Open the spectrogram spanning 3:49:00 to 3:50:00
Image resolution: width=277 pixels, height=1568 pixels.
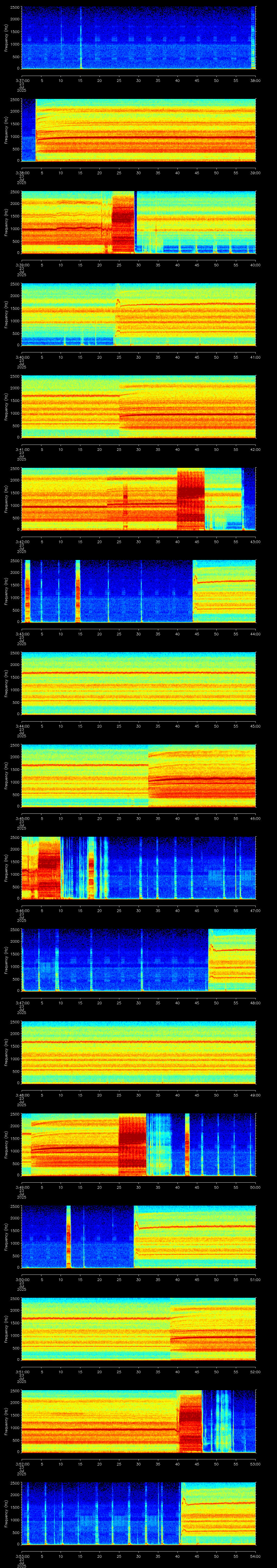(138, 1144)
